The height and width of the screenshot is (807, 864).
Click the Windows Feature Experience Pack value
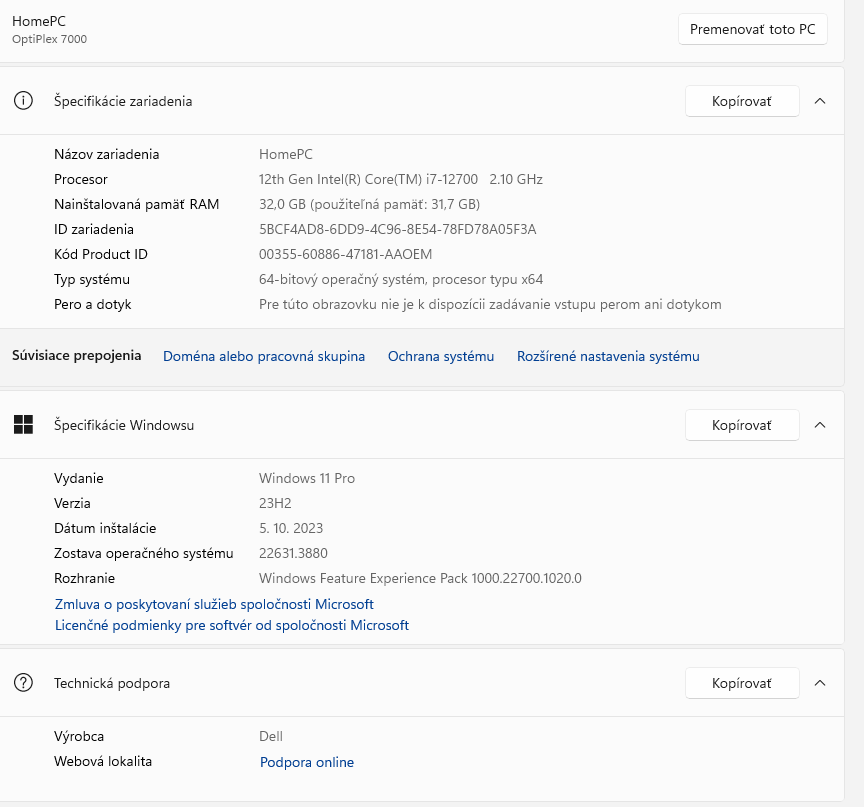[420, 578]
